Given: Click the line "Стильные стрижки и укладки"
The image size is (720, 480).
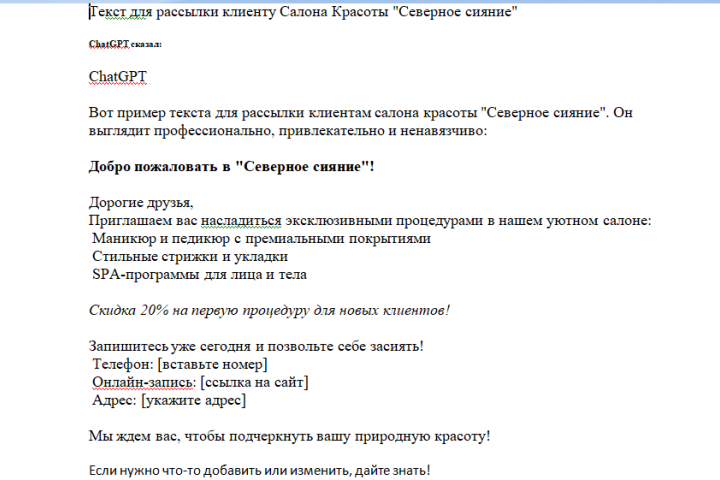Looking at the screenshot, I should click(x=190, y=256).
